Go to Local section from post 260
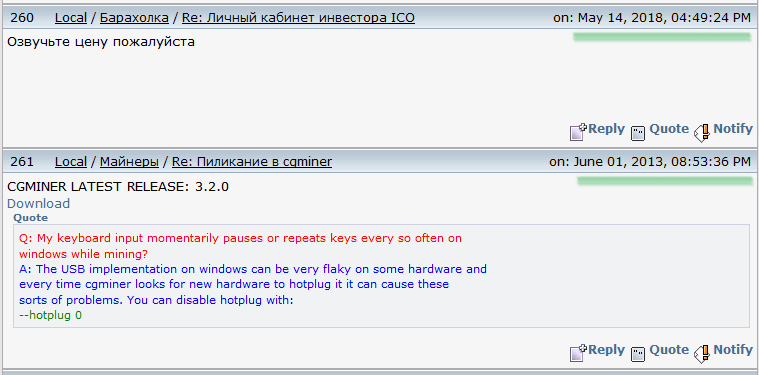Screen dimensions: 759x375 (71, 18)
